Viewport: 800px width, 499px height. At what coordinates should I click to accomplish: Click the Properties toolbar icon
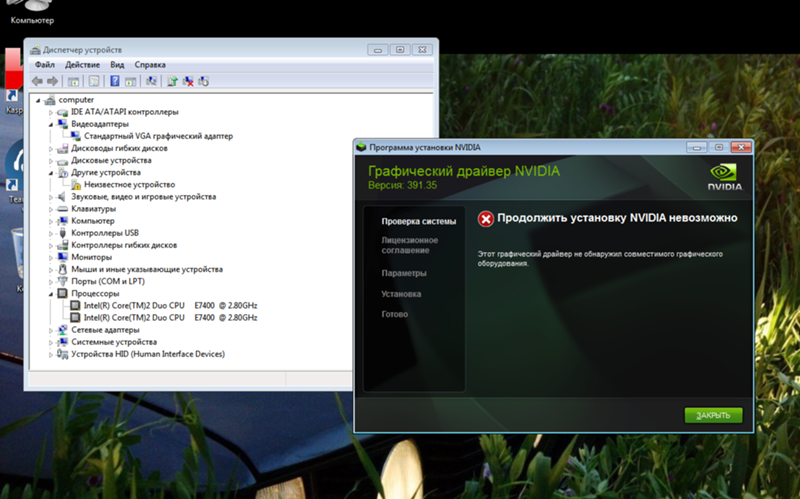[x=95, y=81]
